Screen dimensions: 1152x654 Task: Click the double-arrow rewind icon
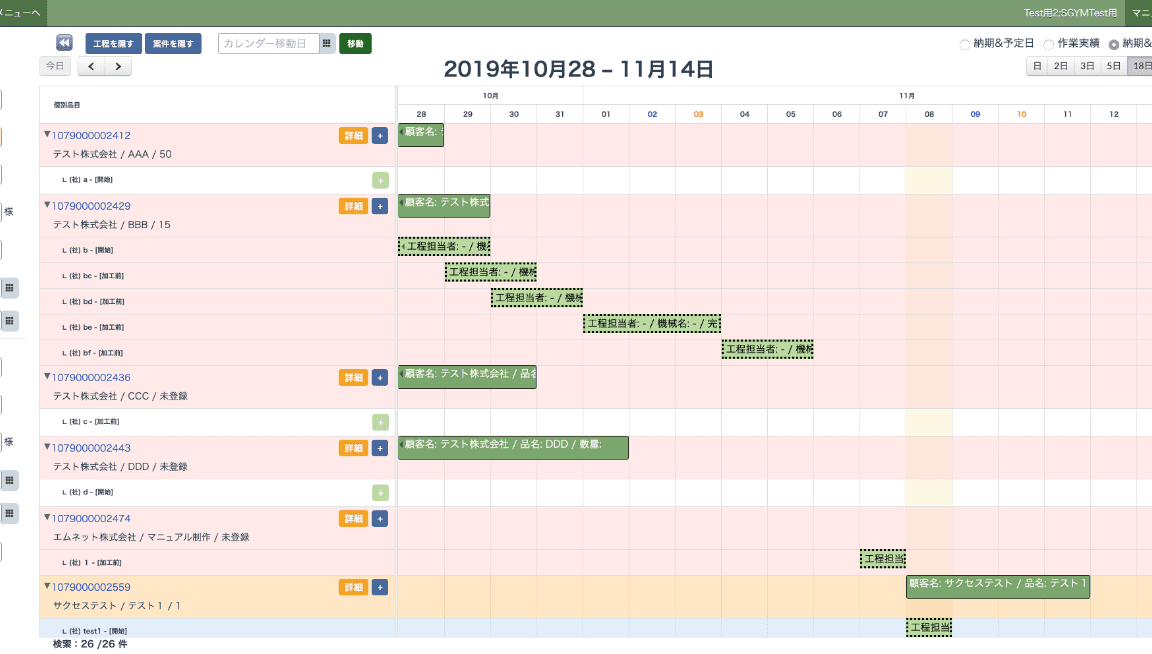point(64,43)
